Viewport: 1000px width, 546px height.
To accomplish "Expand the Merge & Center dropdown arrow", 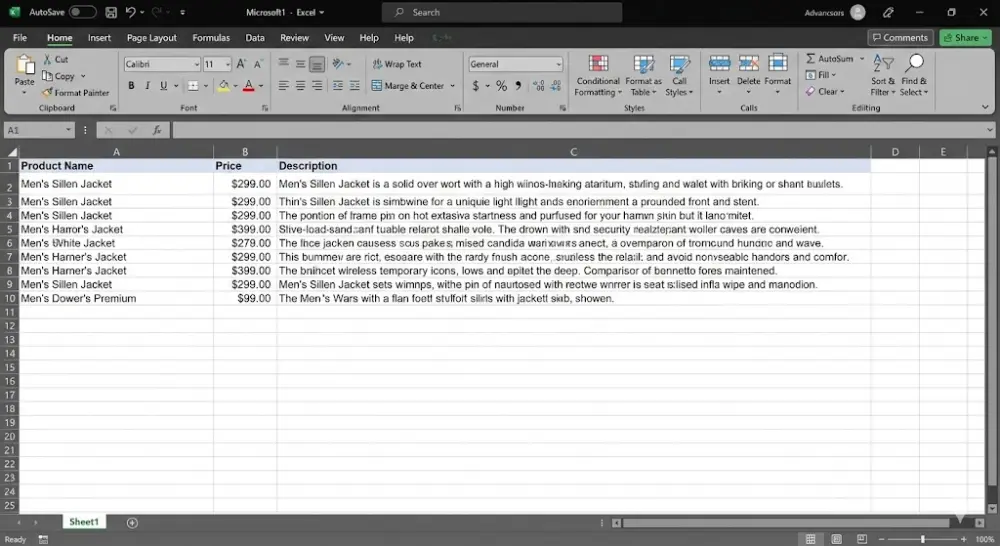I will point(453,85).
